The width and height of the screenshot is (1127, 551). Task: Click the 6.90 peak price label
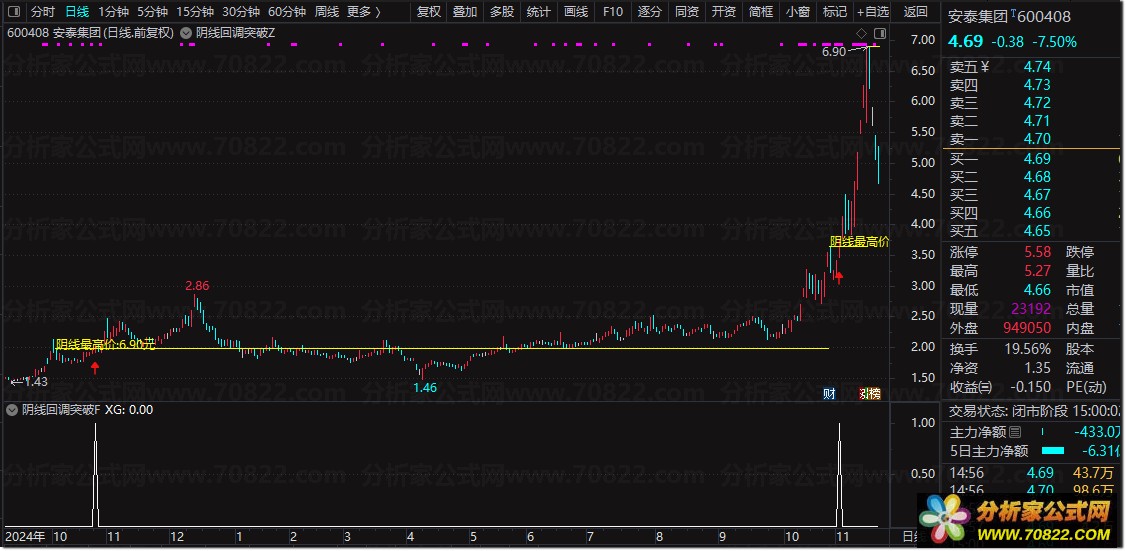833,51
